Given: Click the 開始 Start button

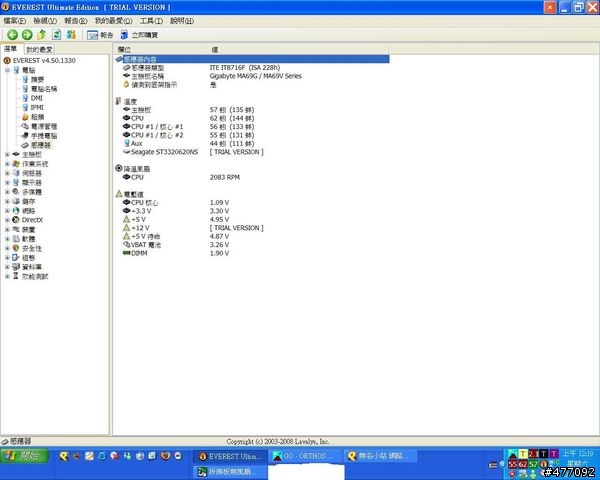Looking at the screenshot, I should (24, 456).
